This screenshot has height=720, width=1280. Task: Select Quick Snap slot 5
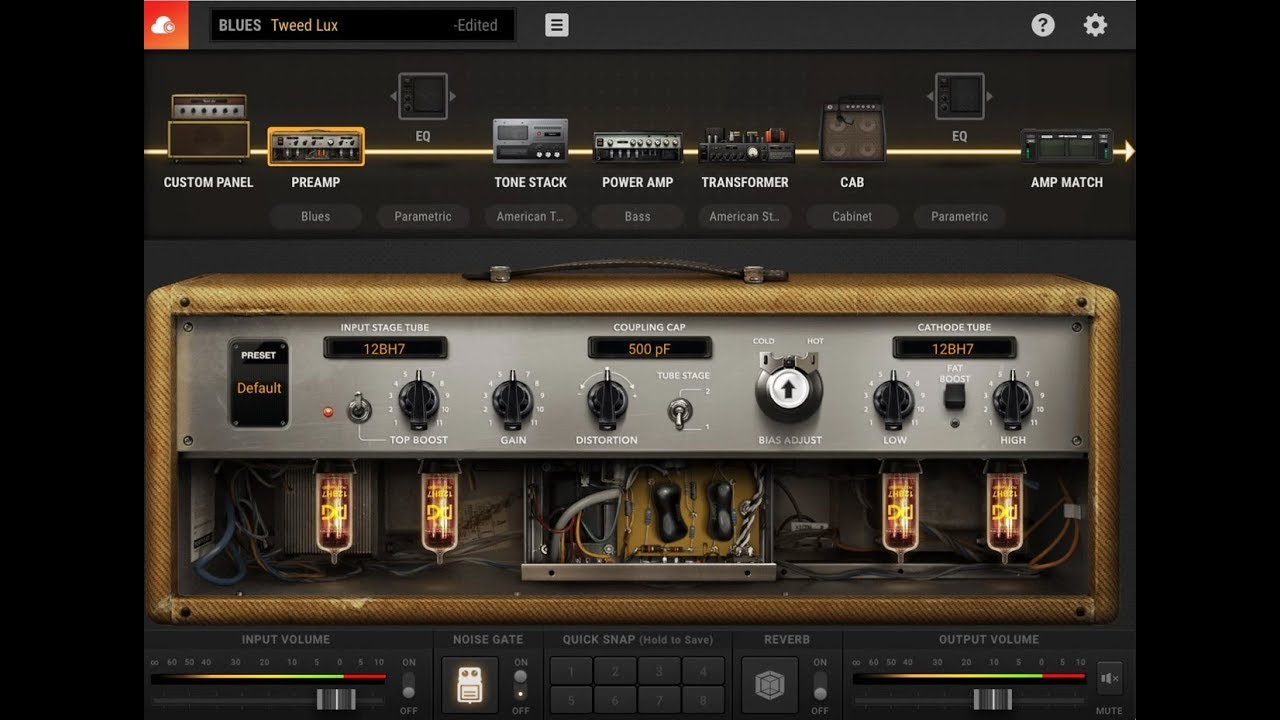(x=571, y=699)
